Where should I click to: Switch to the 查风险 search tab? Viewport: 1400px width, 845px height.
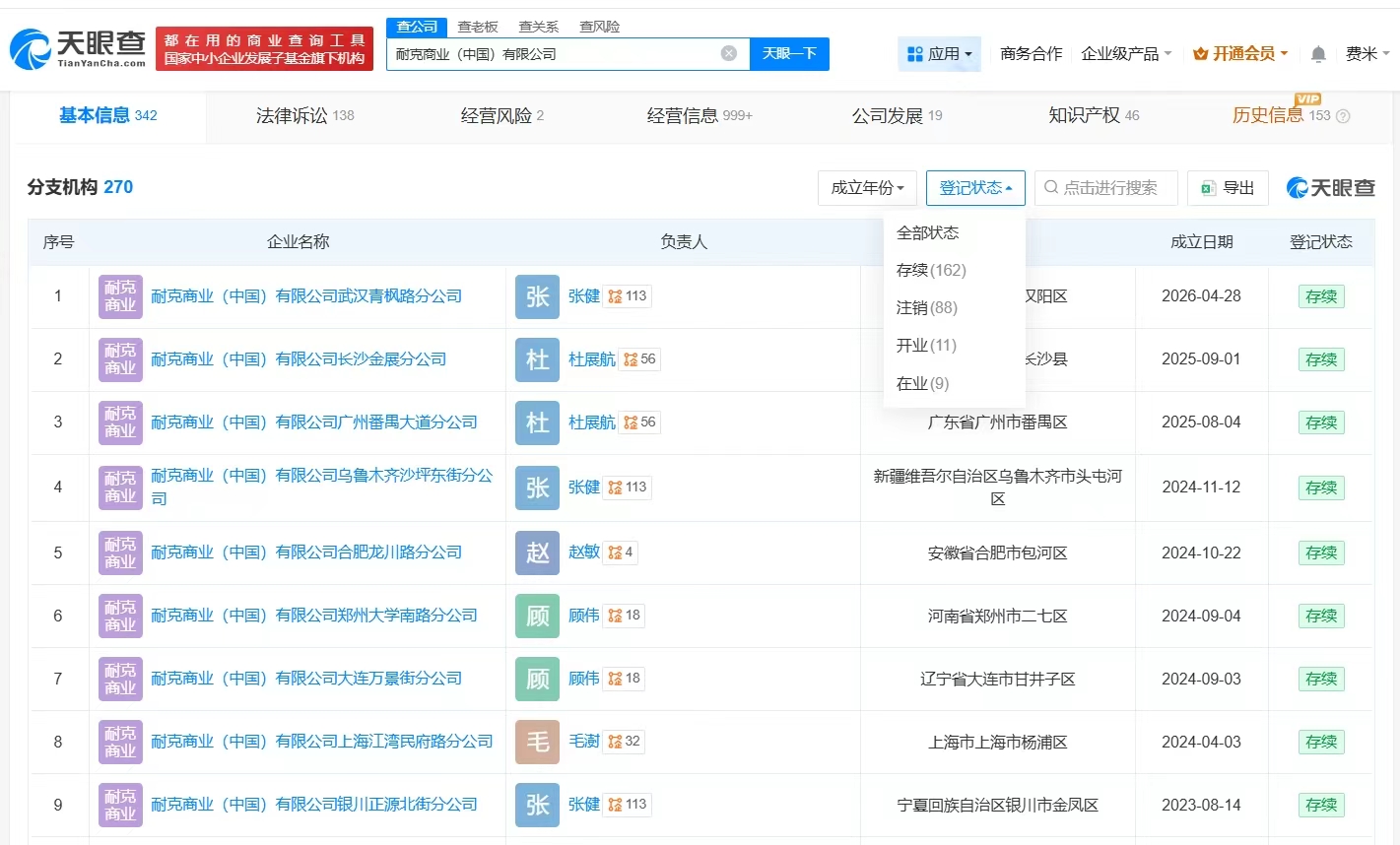coord(600,27)
